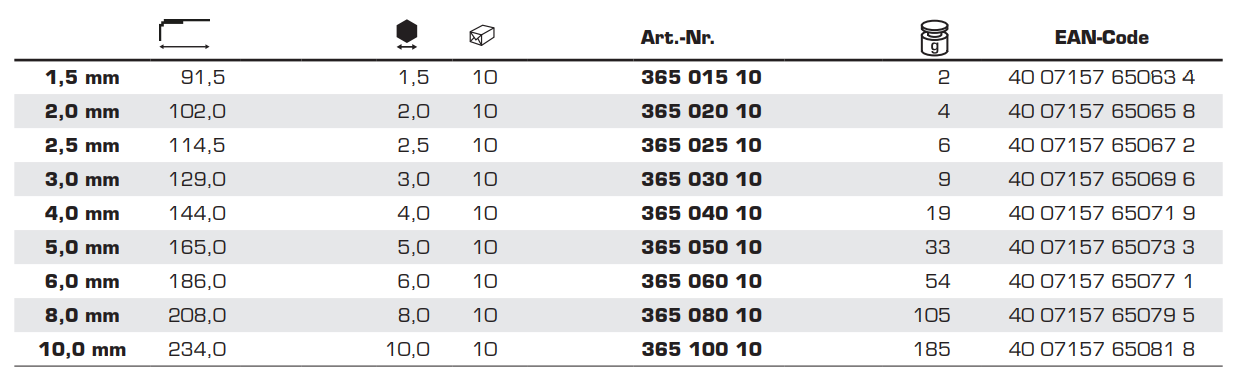Select the 1,5 mm row label

coord(83,78)
